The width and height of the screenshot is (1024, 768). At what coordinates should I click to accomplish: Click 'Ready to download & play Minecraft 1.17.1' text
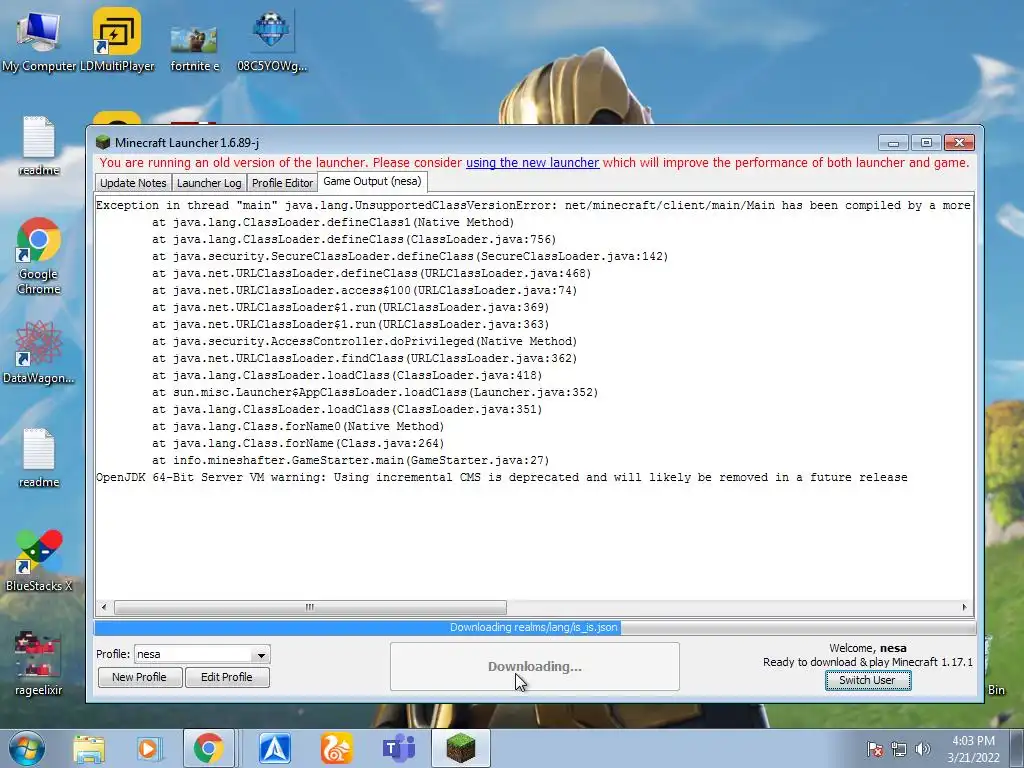coord(868,662)
